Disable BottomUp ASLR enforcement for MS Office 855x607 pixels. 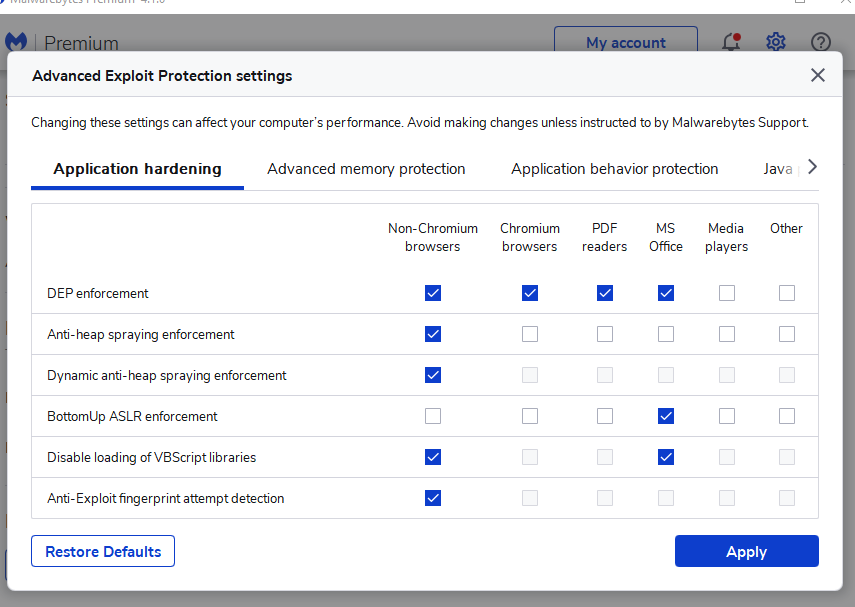pos(666,416)
